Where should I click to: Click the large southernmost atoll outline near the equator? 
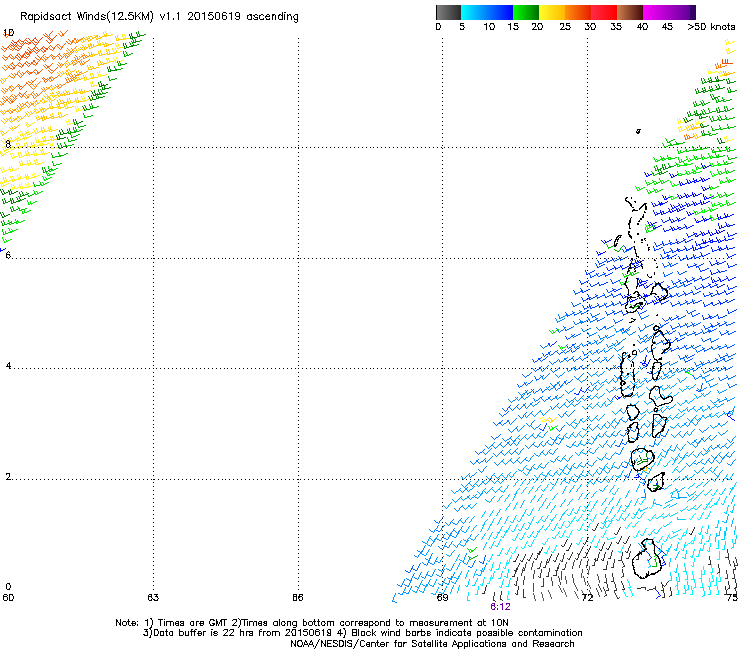[648, 559]
